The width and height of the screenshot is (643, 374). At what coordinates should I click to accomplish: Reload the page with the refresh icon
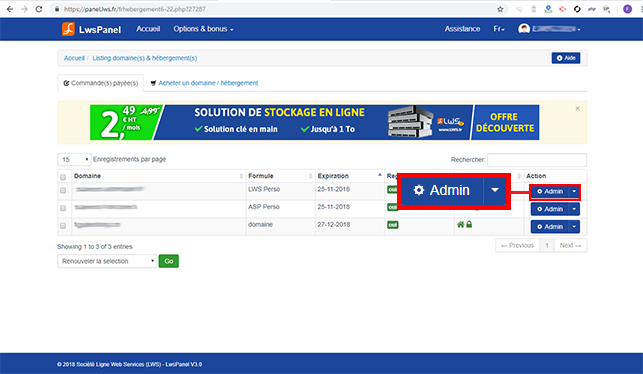click(39, 9)
